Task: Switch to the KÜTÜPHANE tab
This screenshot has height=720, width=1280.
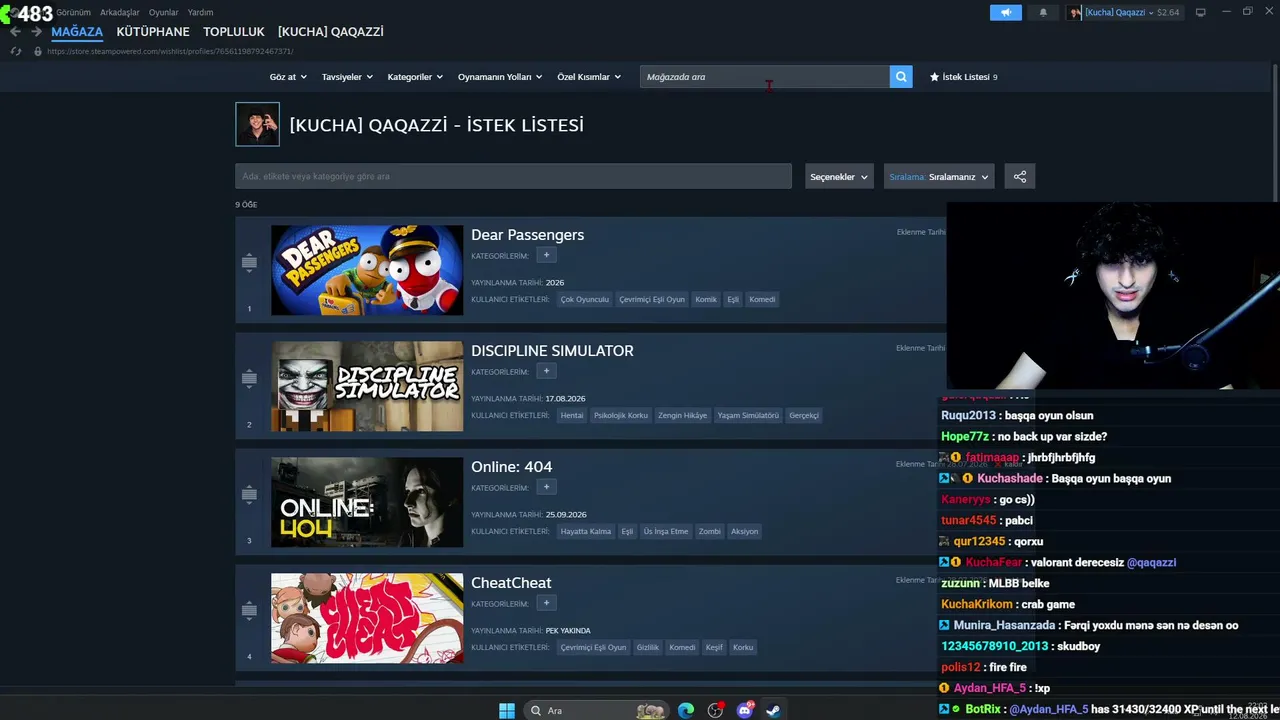Action: pos(153,32)
